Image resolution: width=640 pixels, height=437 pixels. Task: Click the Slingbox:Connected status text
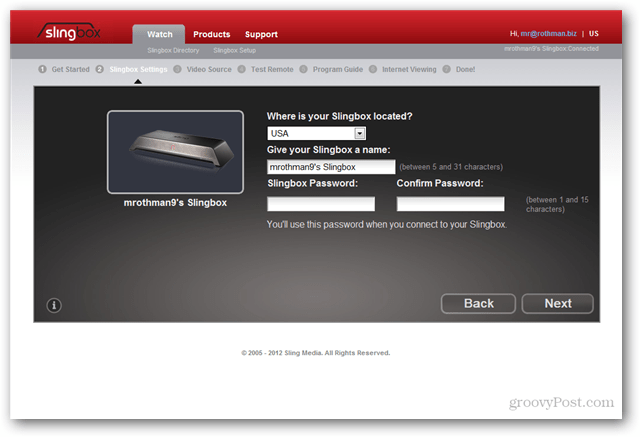551,49
